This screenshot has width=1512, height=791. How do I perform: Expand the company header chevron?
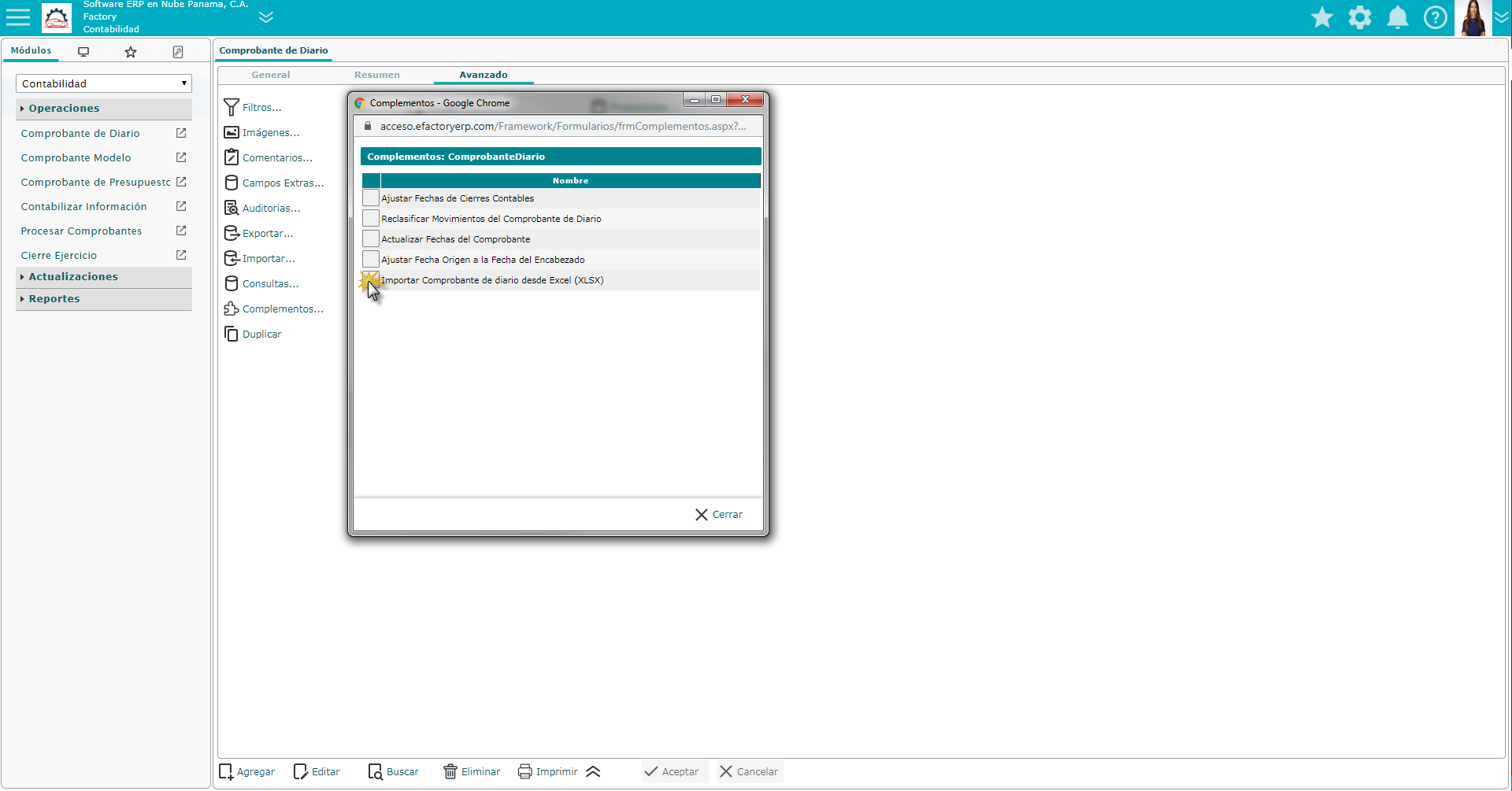pyautogui.click(x=266, y=17)
